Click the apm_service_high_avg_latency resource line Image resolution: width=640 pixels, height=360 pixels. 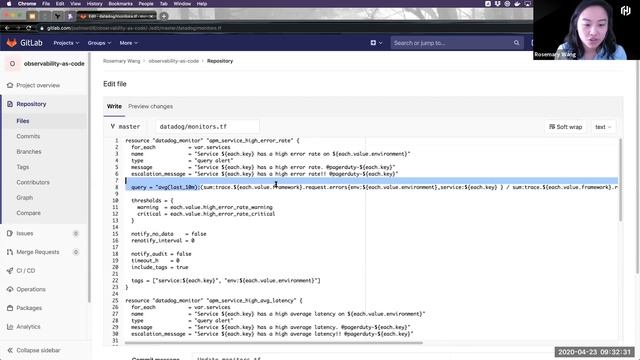pos(214,300)
